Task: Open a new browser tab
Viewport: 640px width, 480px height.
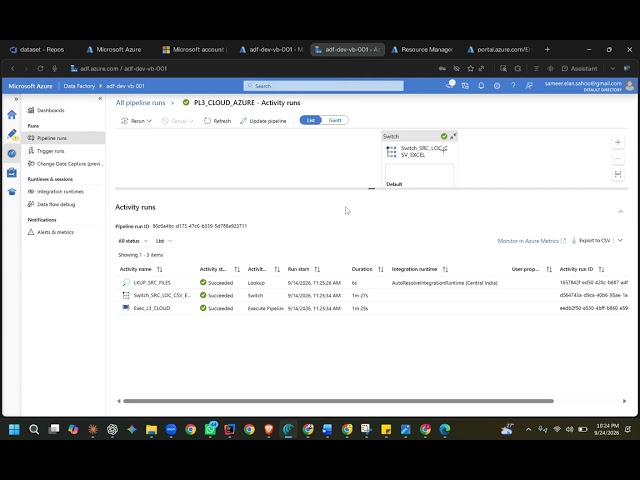Action: (x=547, y=49)
